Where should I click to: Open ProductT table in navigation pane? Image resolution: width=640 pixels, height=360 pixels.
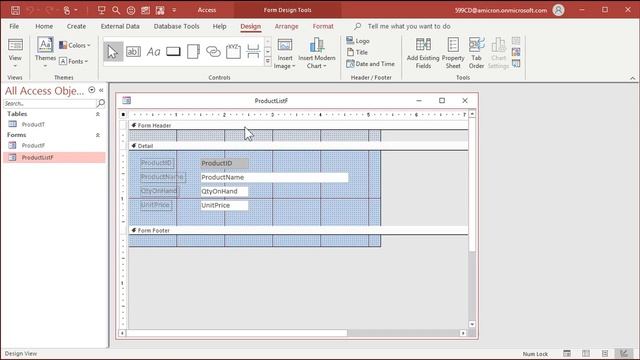[33, 124]
